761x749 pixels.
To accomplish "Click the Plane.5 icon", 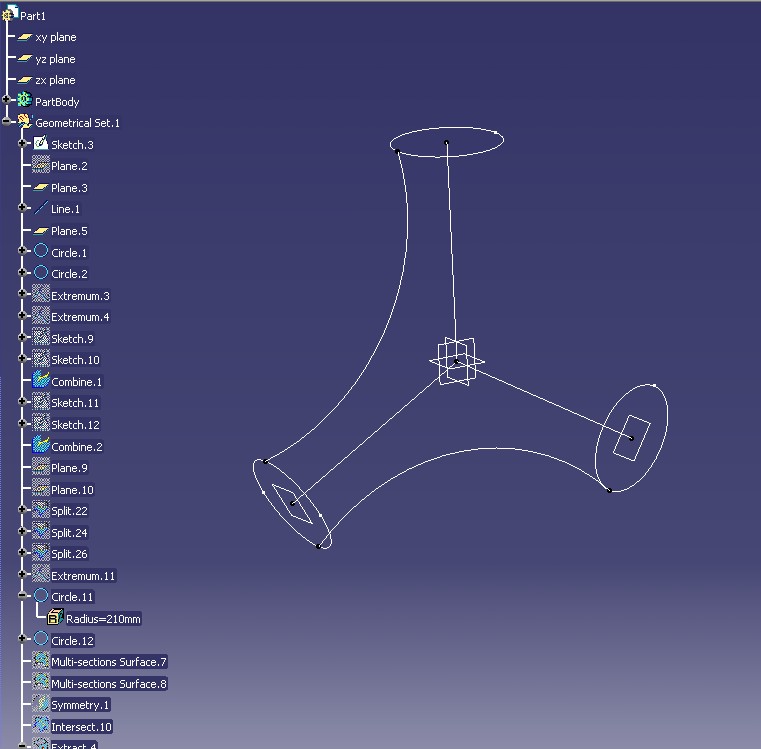I will [x=41, y=231].
